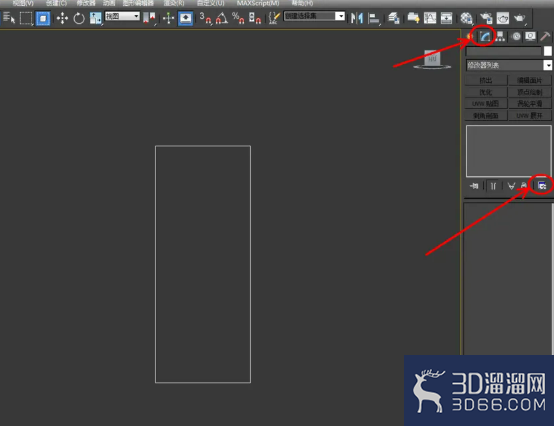Open the Rendering (R) menu
This screenshot has height=426, width=554.
174,3
